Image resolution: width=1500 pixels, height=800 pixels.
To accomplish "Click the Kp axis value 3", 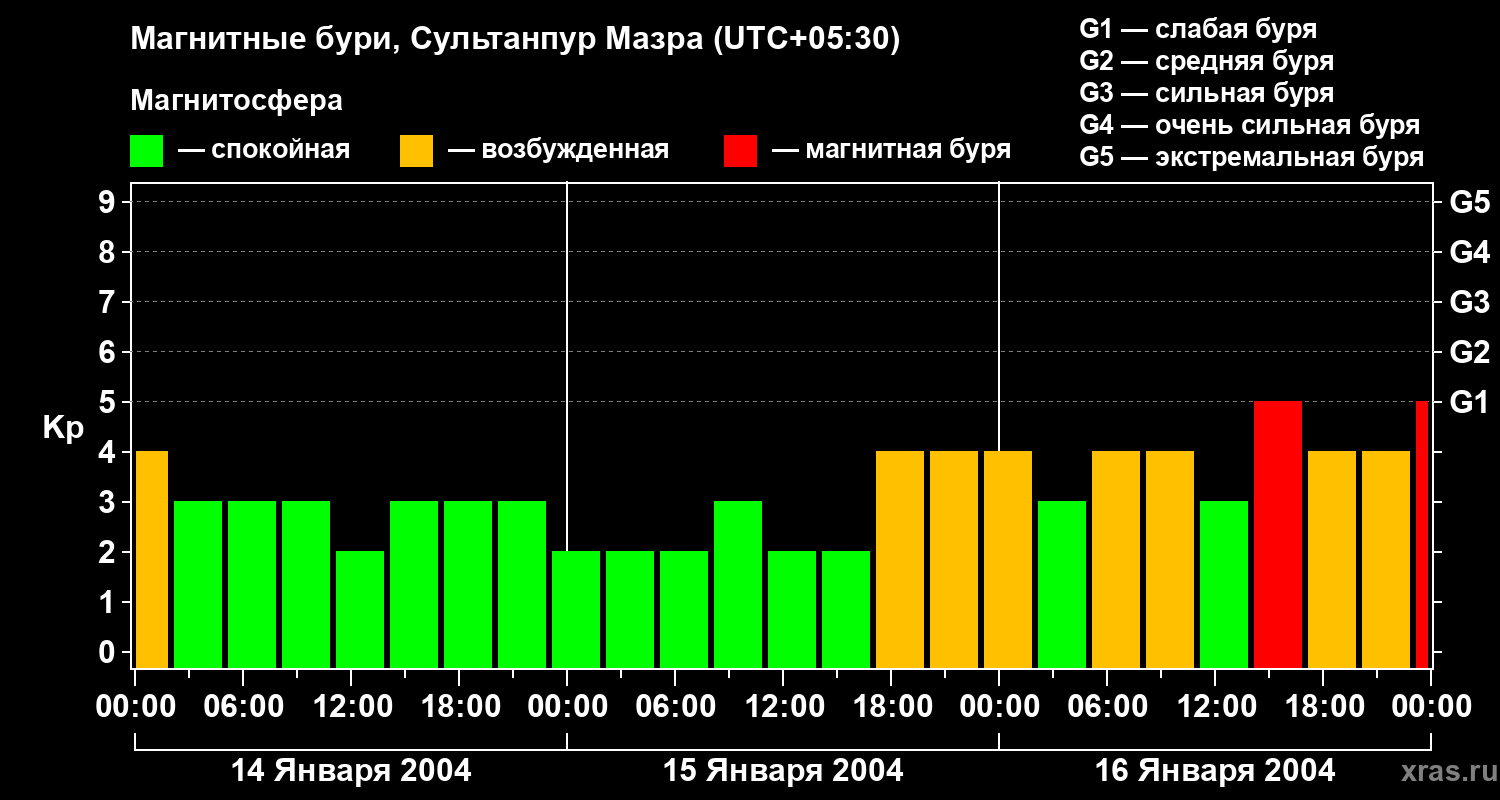I will (109, 503).
